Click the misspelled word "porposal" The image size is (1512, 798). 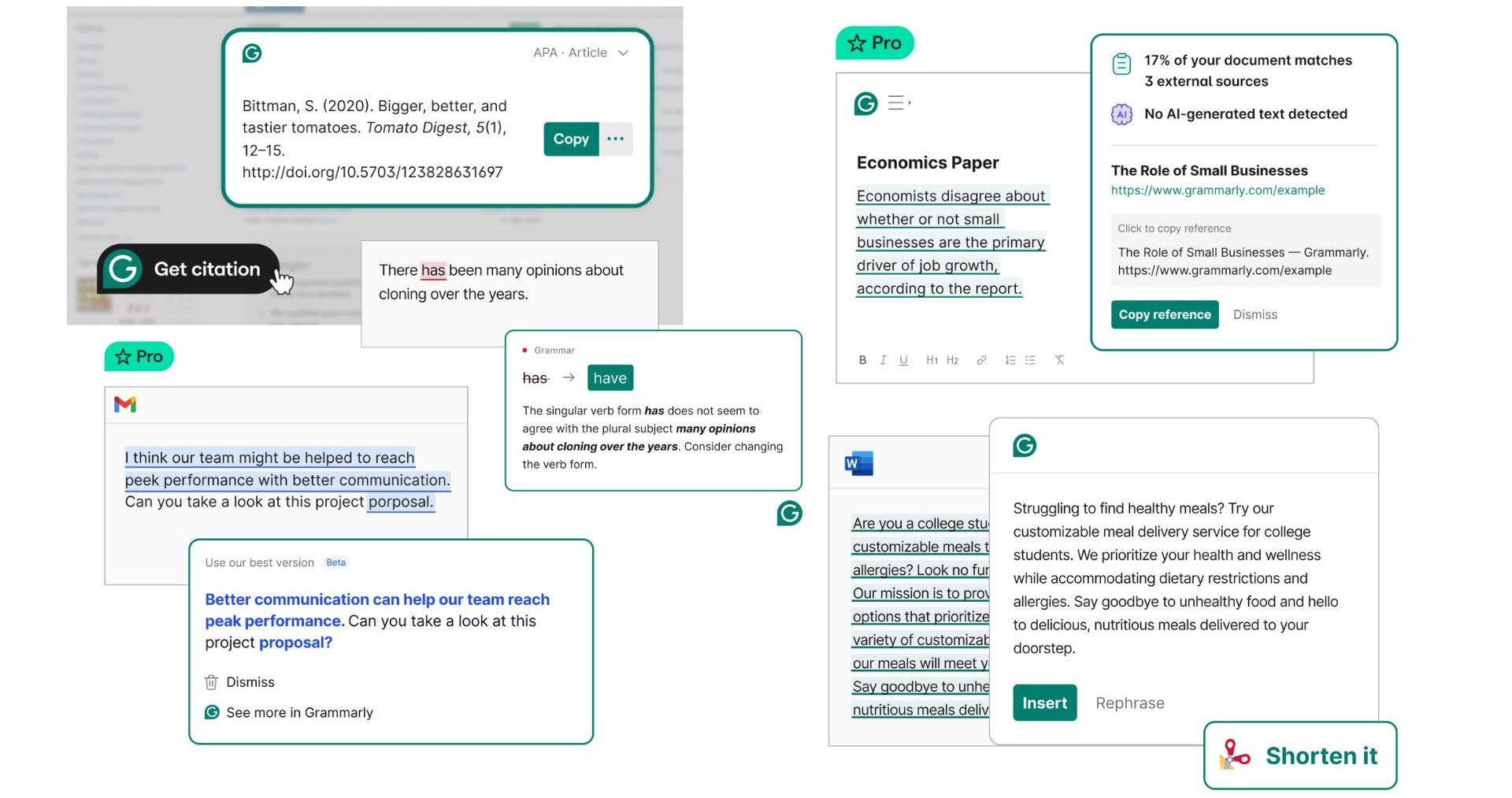point(401,502)
